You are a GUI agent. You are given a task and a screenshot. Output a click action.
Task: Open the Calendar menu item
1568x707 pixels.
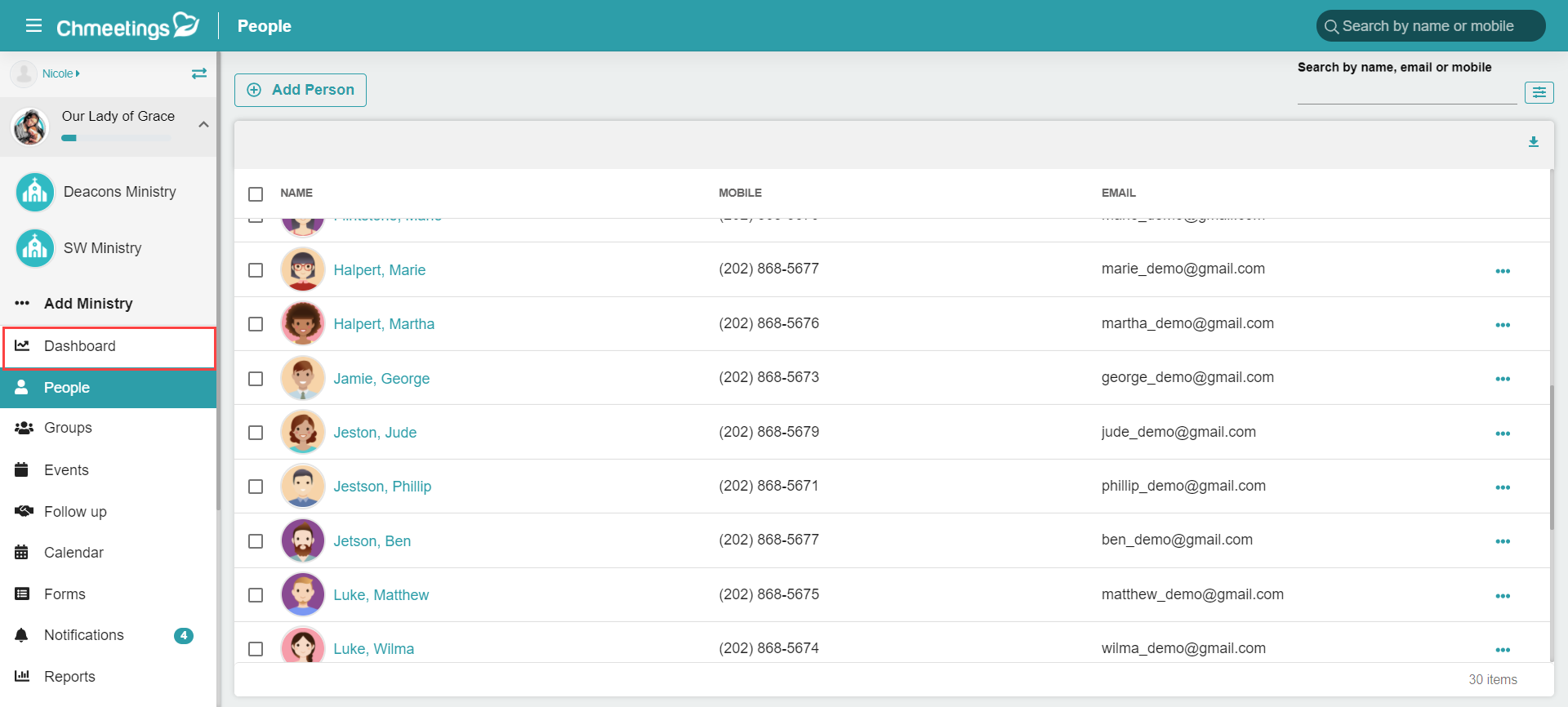pos(108,553)
